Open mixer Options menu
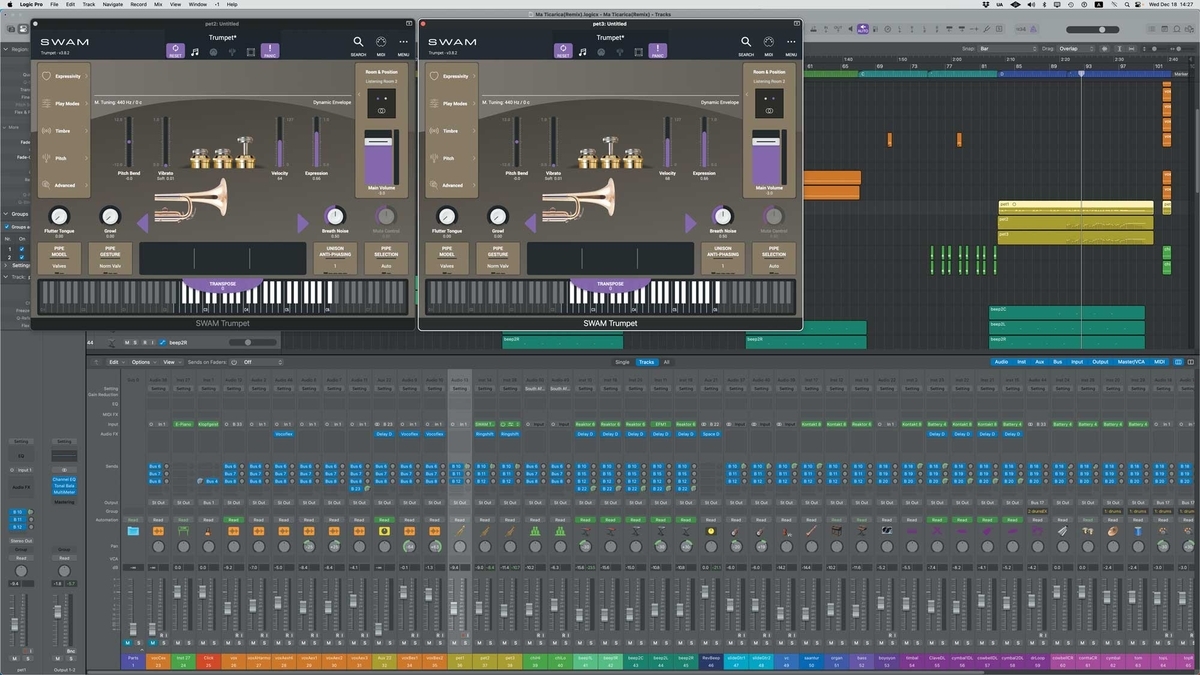 142,362
